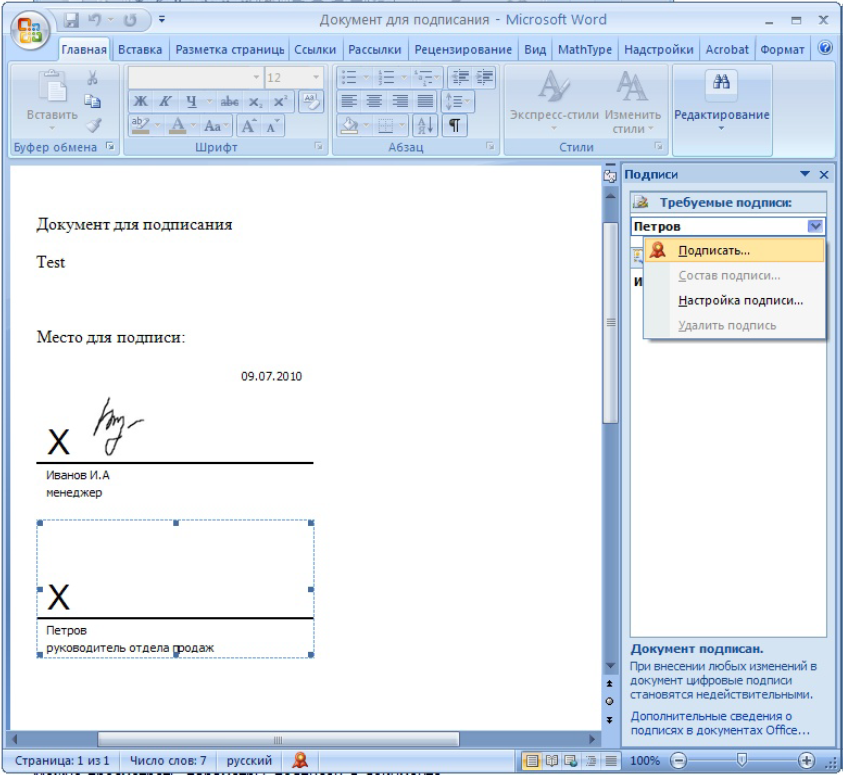
Task: Open the Вид tab
Action: 535,49
